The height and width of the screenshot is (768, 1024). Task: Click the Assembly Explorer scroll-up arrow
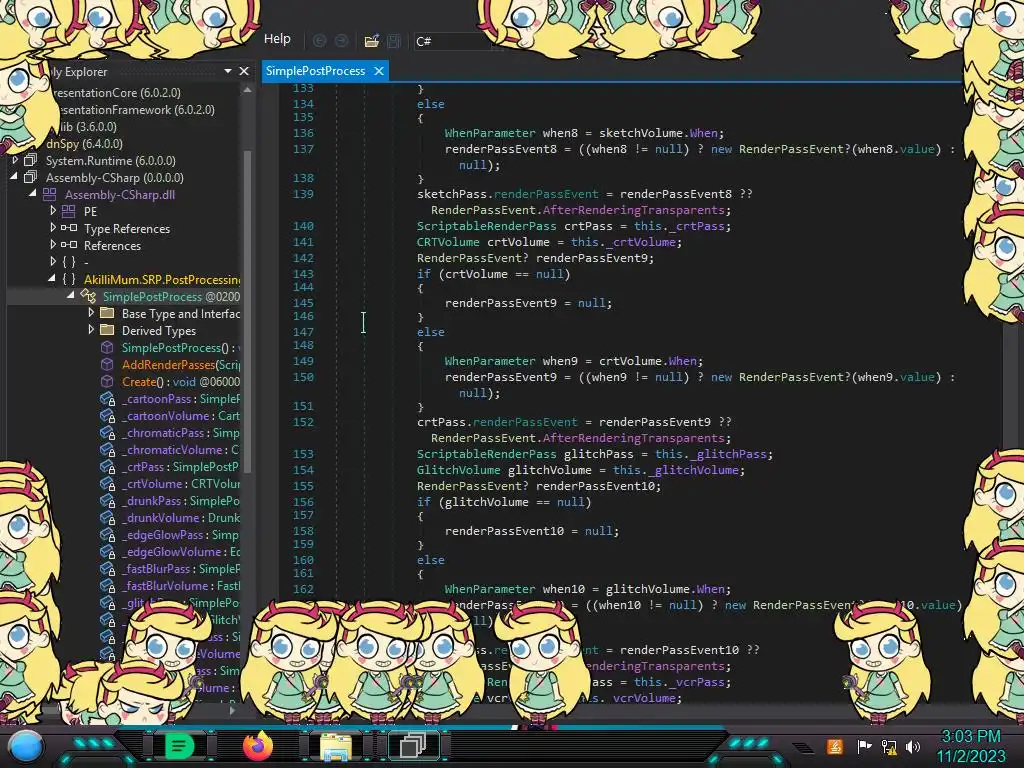[x=248, y=90]
